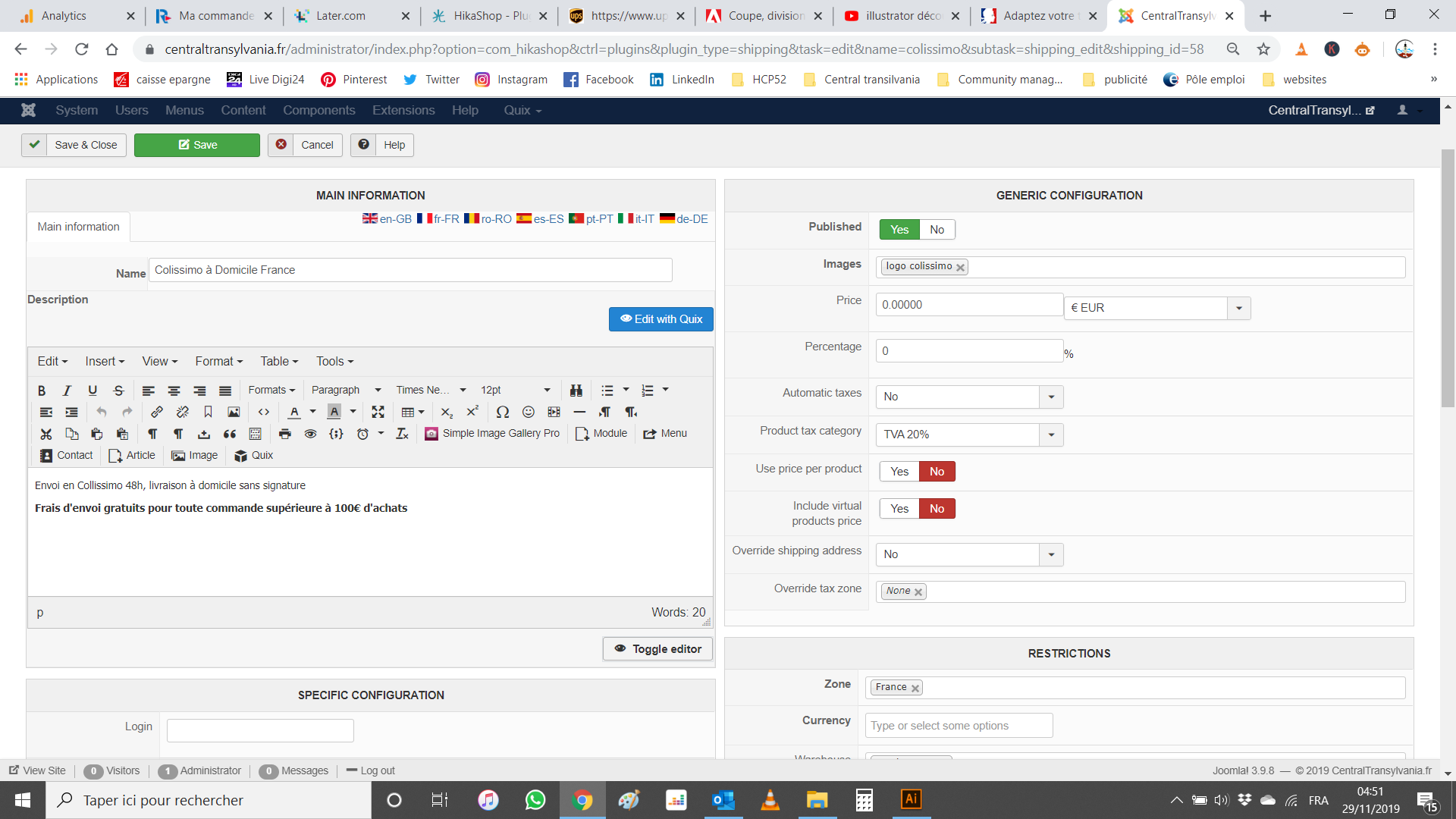1456x819 pixels.
Task: Open the editor Table menu
Action: [x=279, y=362]
